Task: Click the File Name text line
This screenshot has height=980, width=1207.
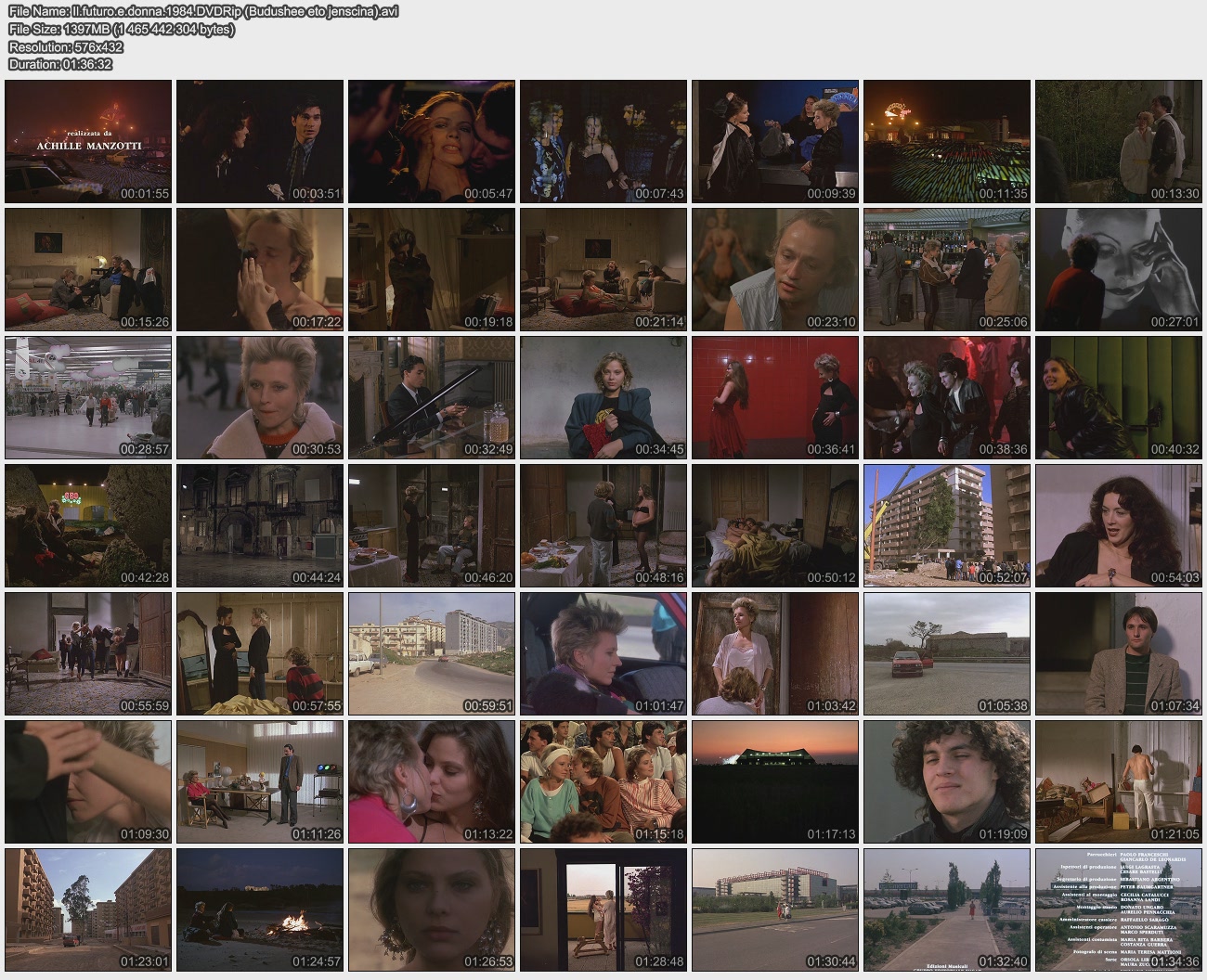Action: [x=203, y=12]
